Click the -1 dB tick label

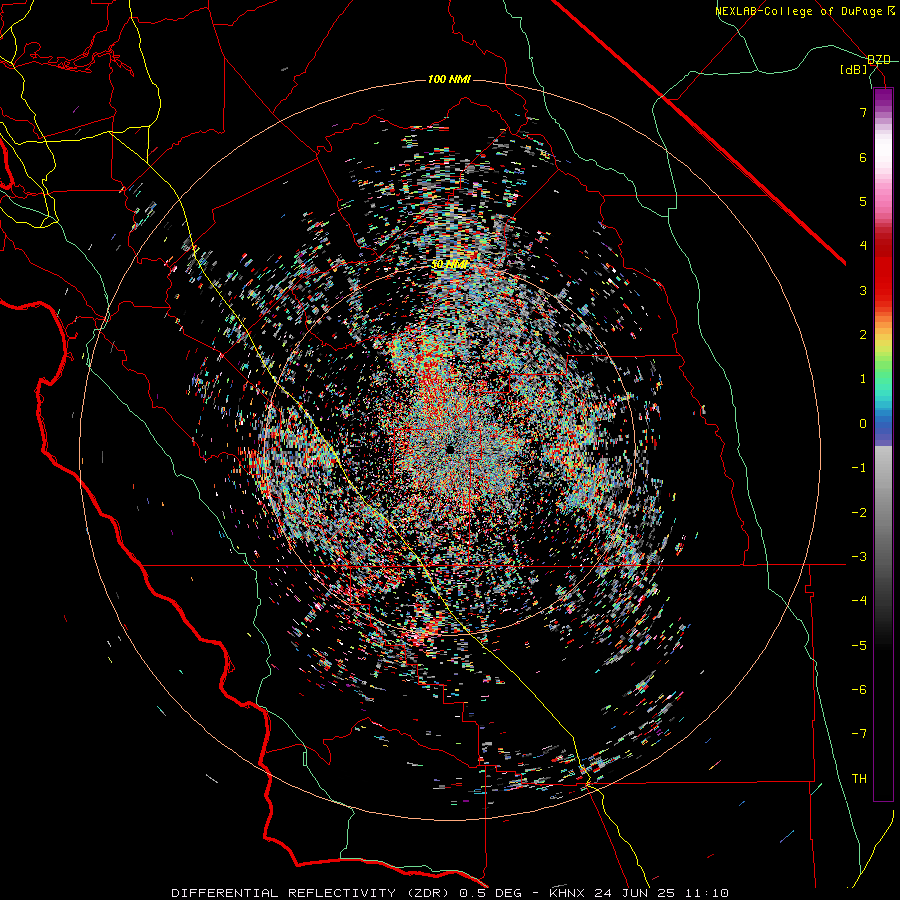click(859, 468)
